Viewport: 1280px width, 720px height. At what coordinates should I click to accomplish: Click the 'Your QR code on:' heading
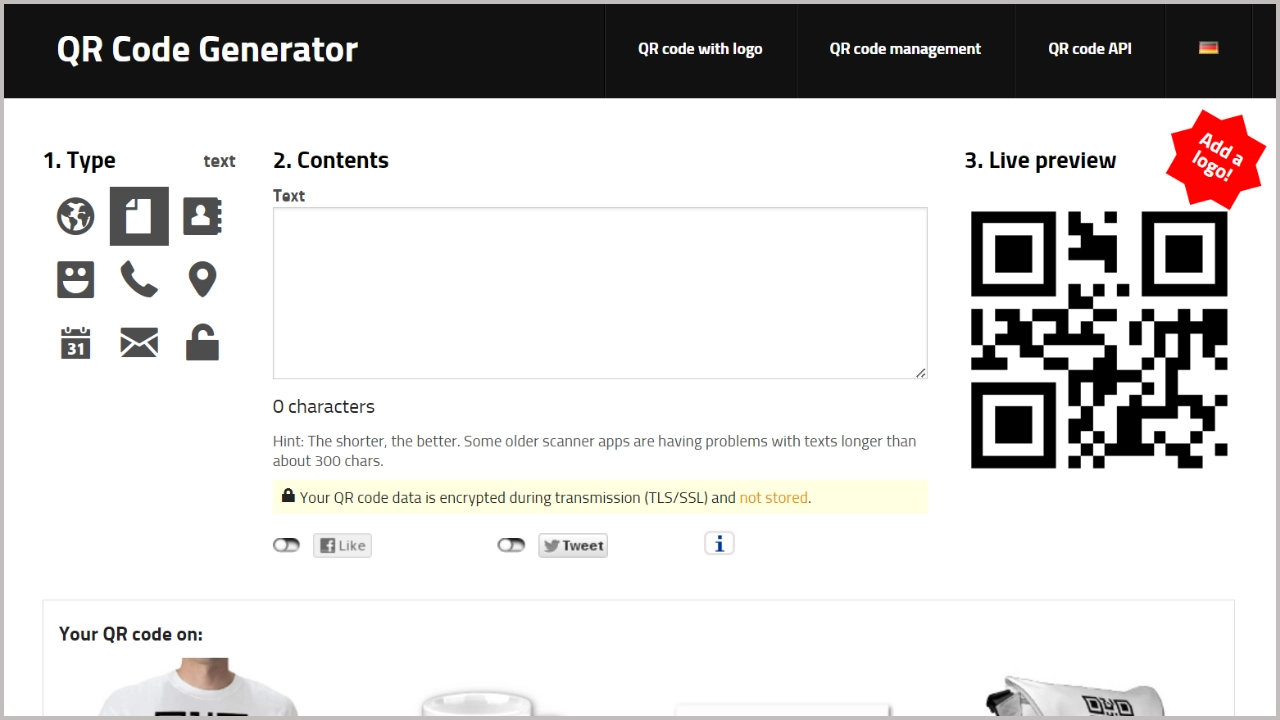point(131,634)
